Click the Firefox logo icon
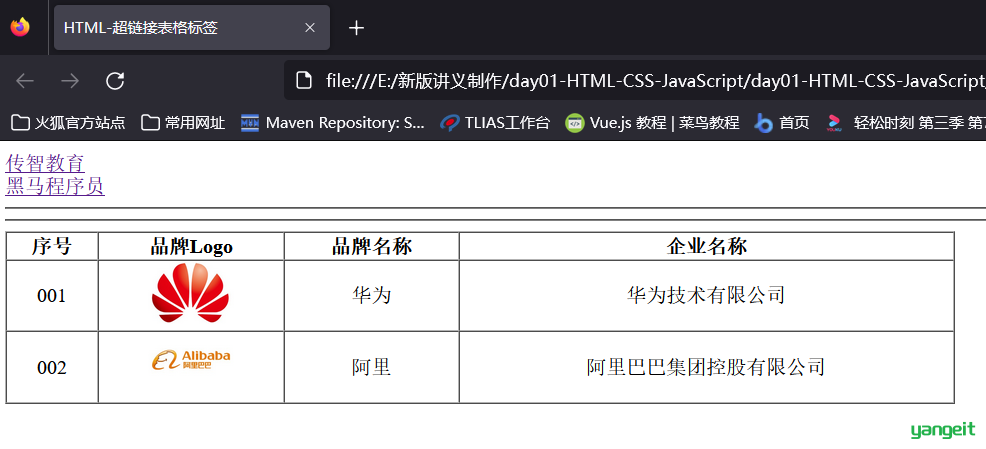The width and height of the screenshot is (986, 449). (20, 27)
